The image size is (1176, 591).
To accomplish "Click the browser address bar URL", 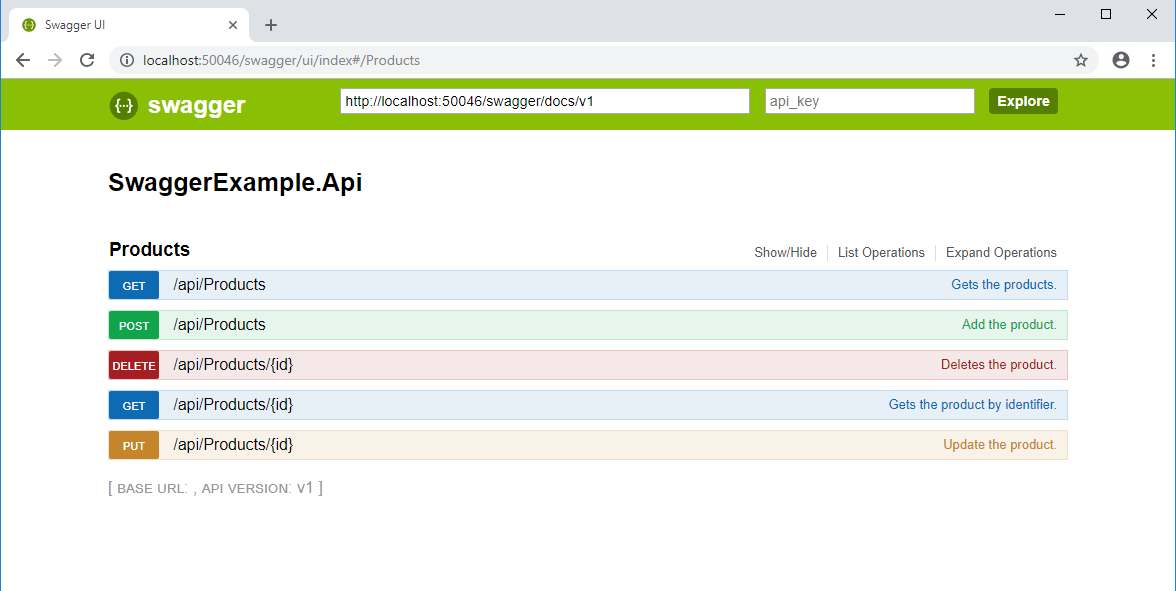I will [281, 60].
